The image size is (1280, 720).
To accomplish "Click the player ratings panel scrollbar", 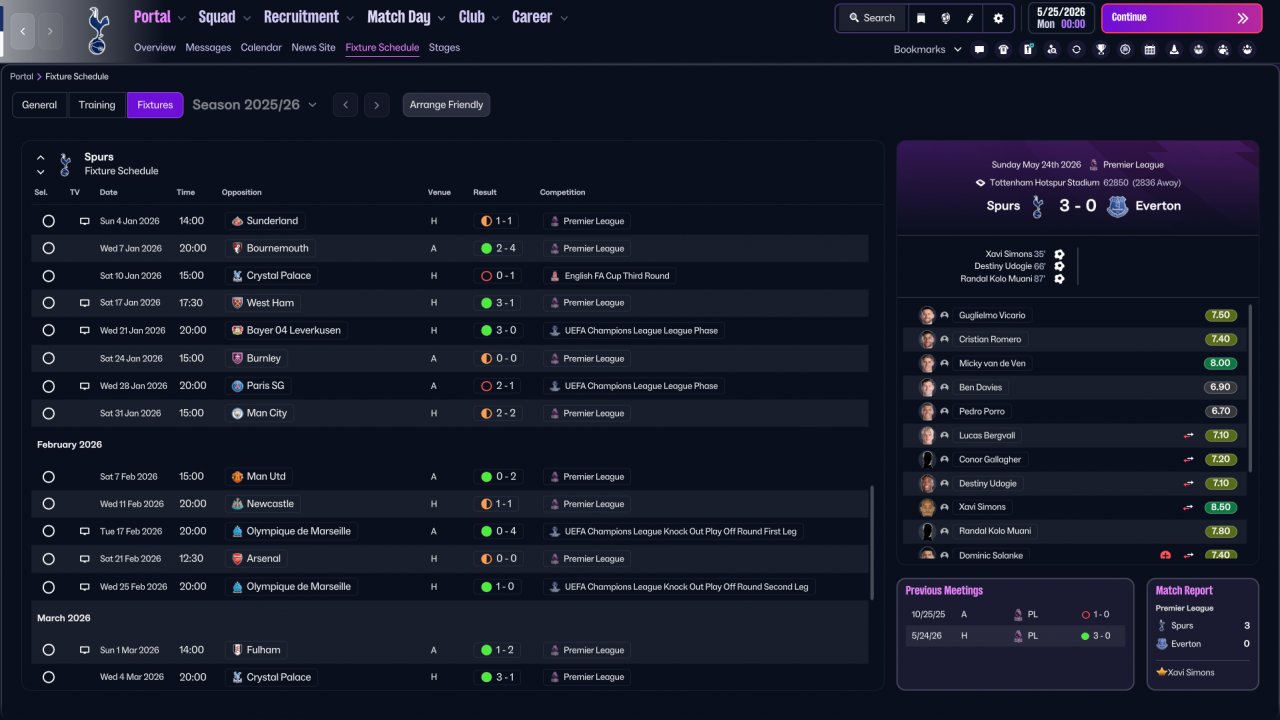I will tap(1250, 389).
